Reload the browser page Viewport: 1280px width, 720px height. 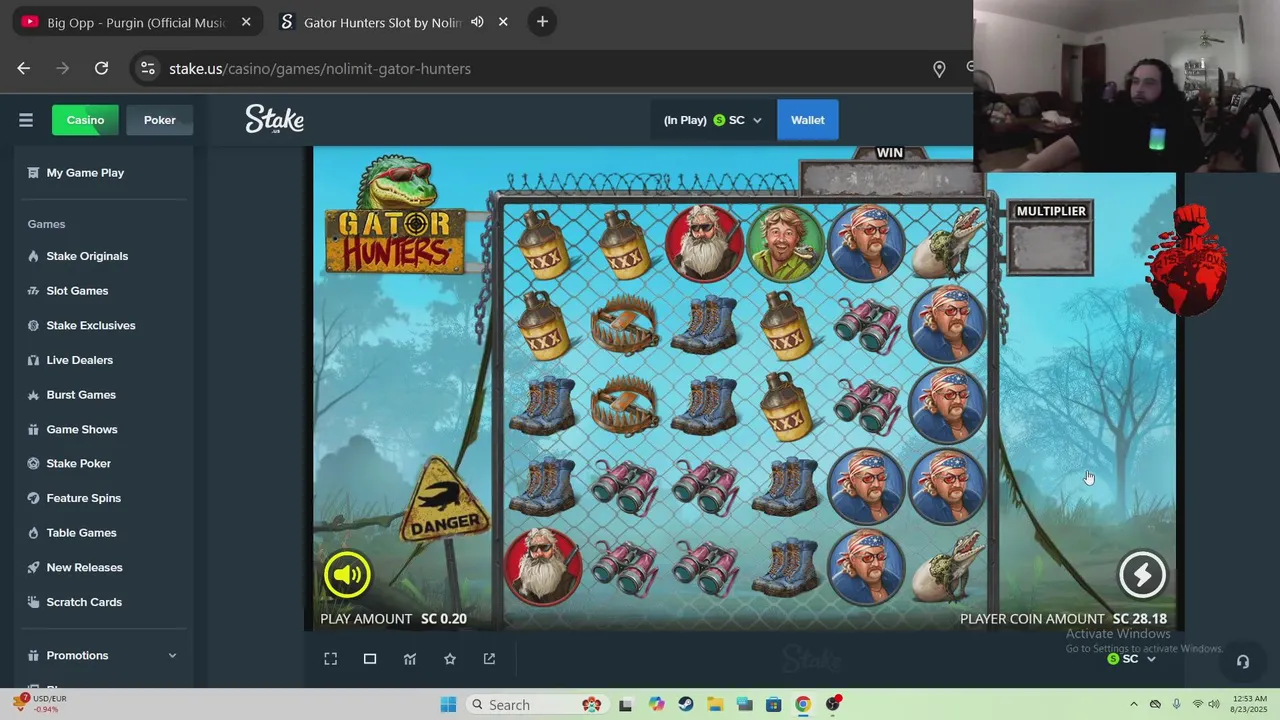101,68
